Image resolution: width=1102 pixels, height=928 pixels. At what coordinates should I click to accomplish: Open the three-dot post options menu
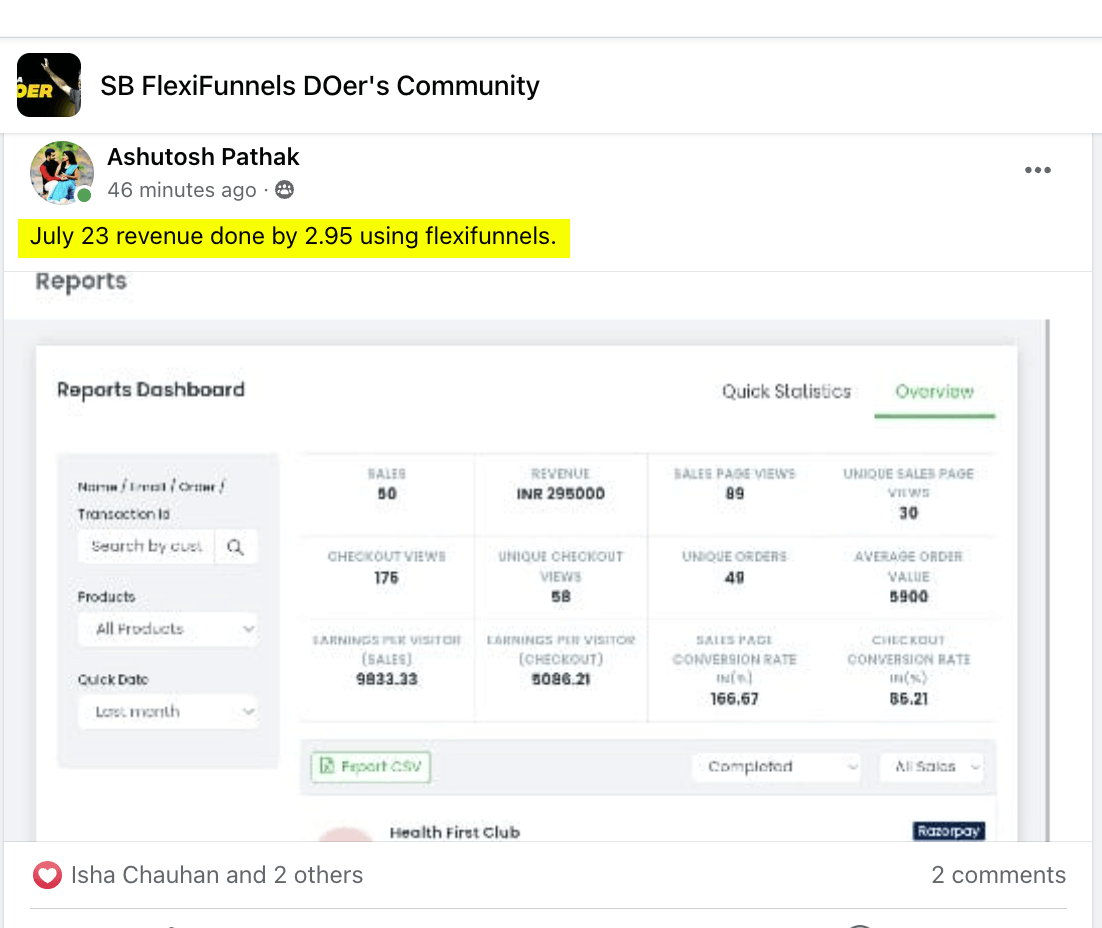[1037, 170]
